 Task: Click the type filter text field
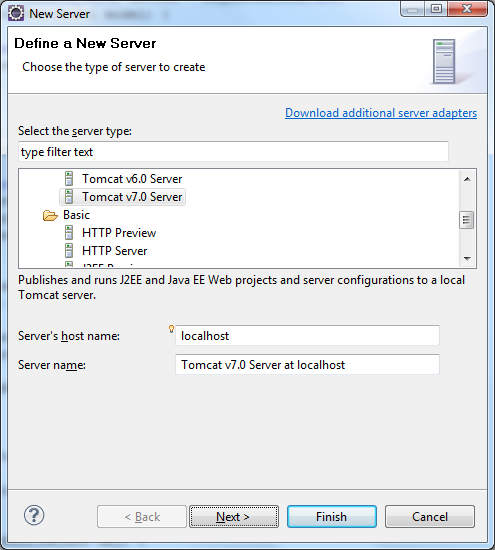pos(233,152)
